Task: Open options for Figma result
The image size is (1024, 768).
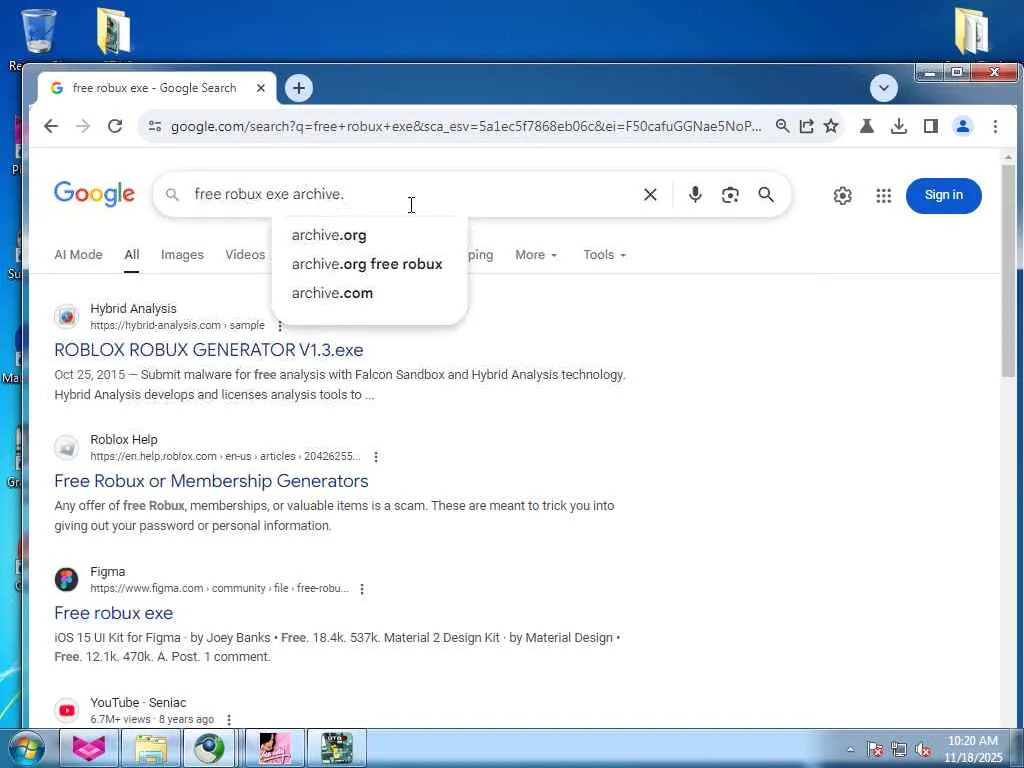Action: click(x=362, y=588)
